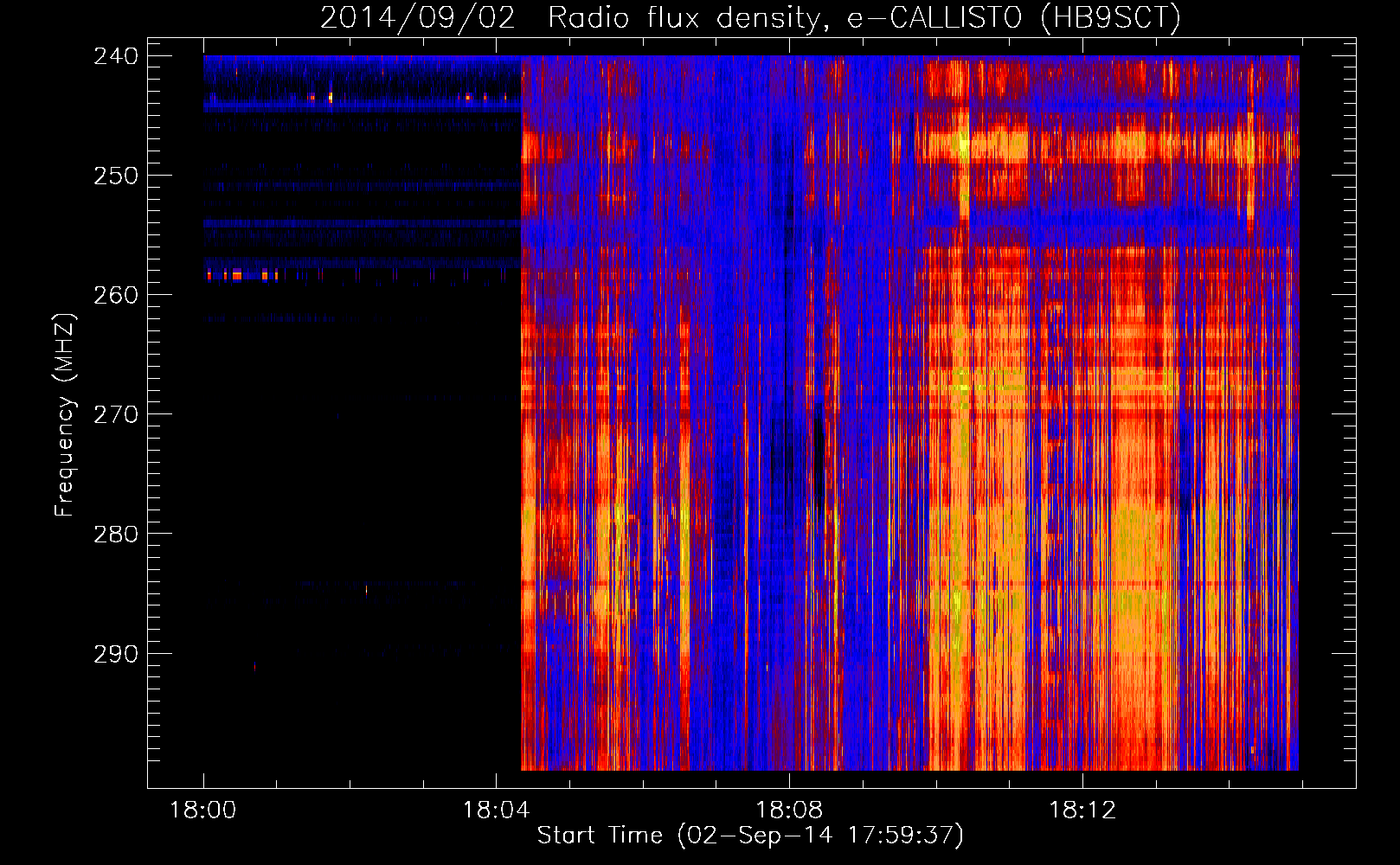
Task: Click the 18:12 time tick label
Action: point(1082,811)
